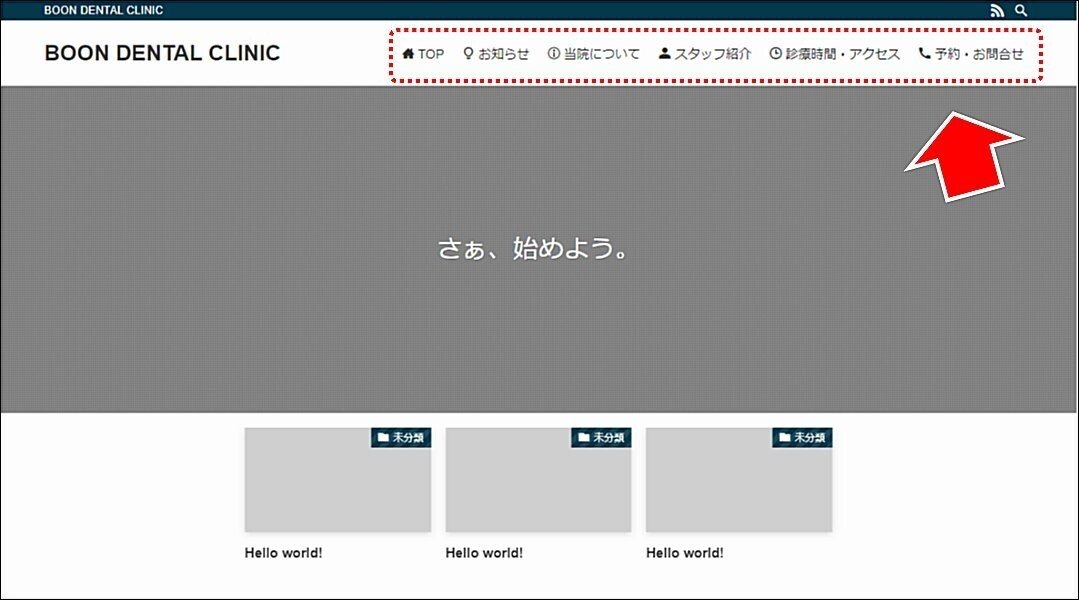The image size is (1079, 600).
Task: Open the third Hello world! post thumbnail
Action: coord(739,480)
